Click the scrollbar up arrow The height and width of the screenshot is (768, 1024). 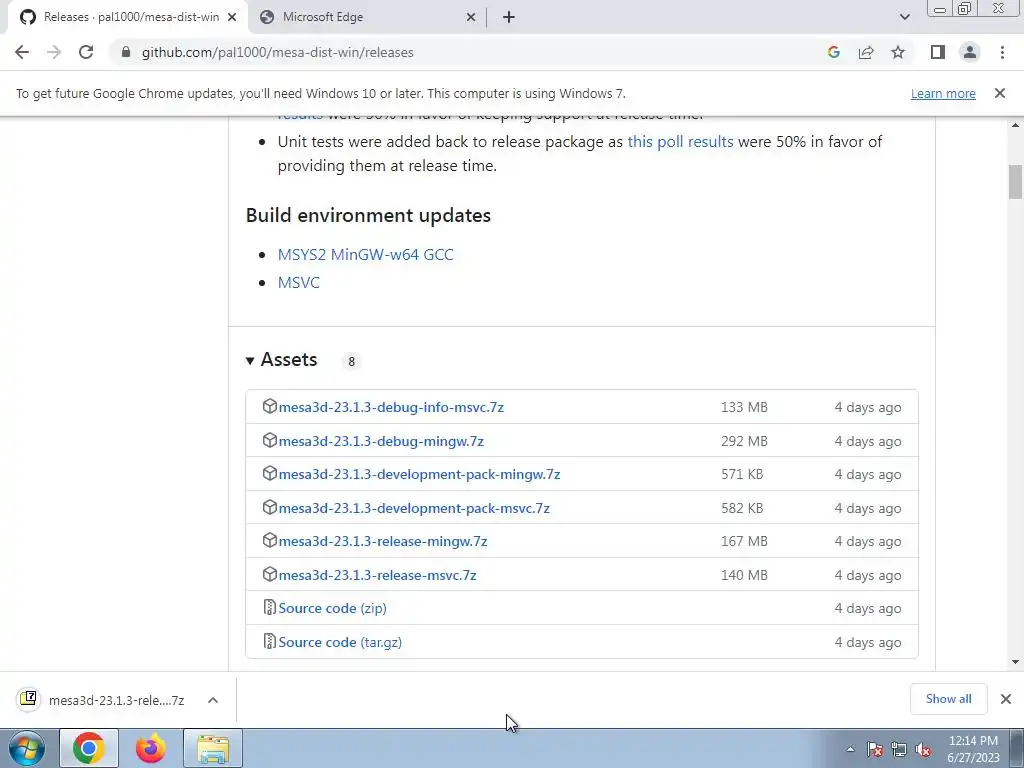point(1016,125)
